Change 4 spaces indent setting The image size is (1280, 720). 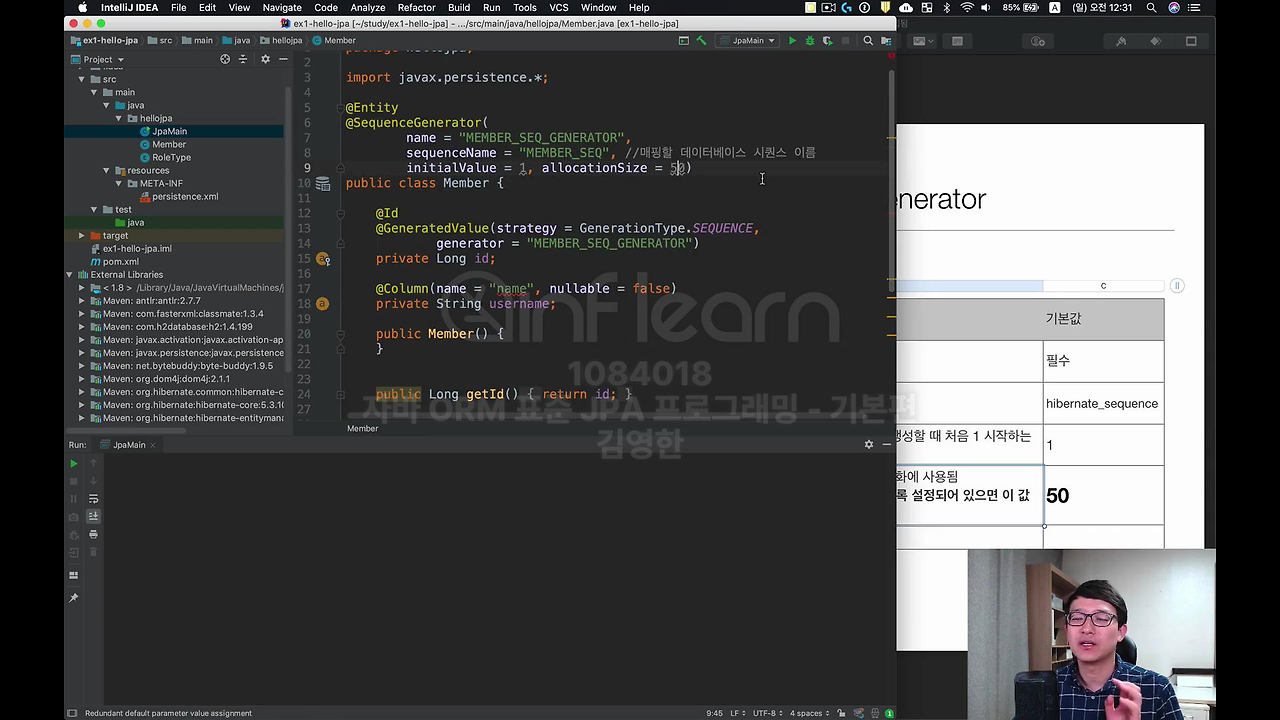click(x=810, y=713)
